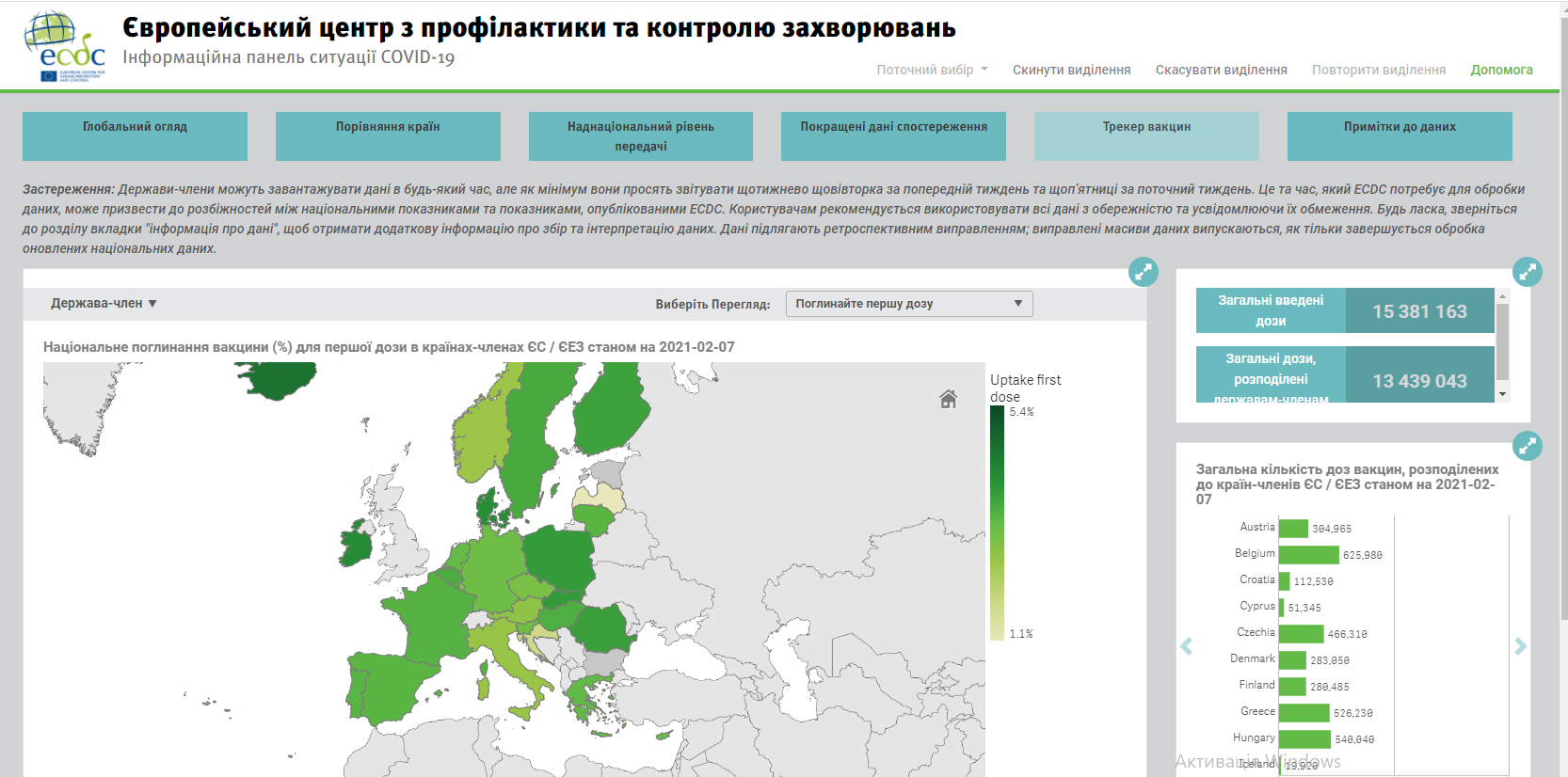Open the Поглинайте першу дозу view selector
The width and height of the screenshot is (1568, 777).
pos(908,304)
